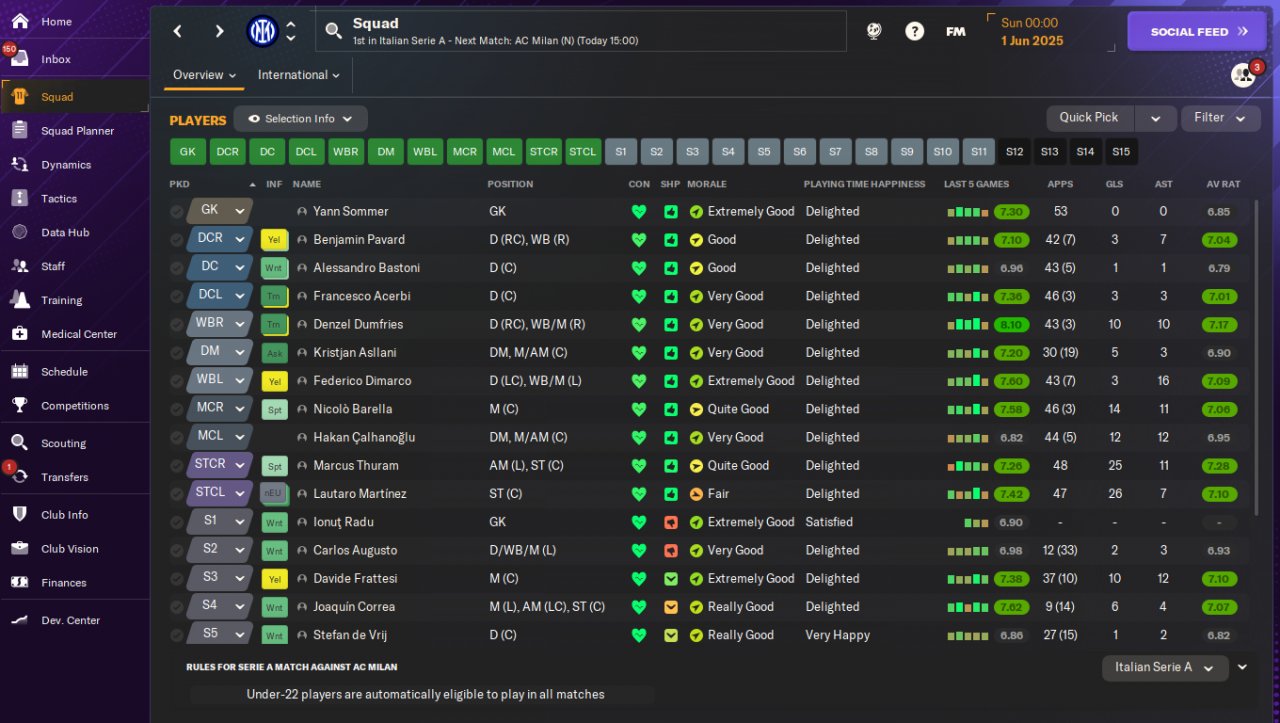Open the Filter dropdown
The width and height of the screenshot is (1280, 723).
pos(1220,118)
